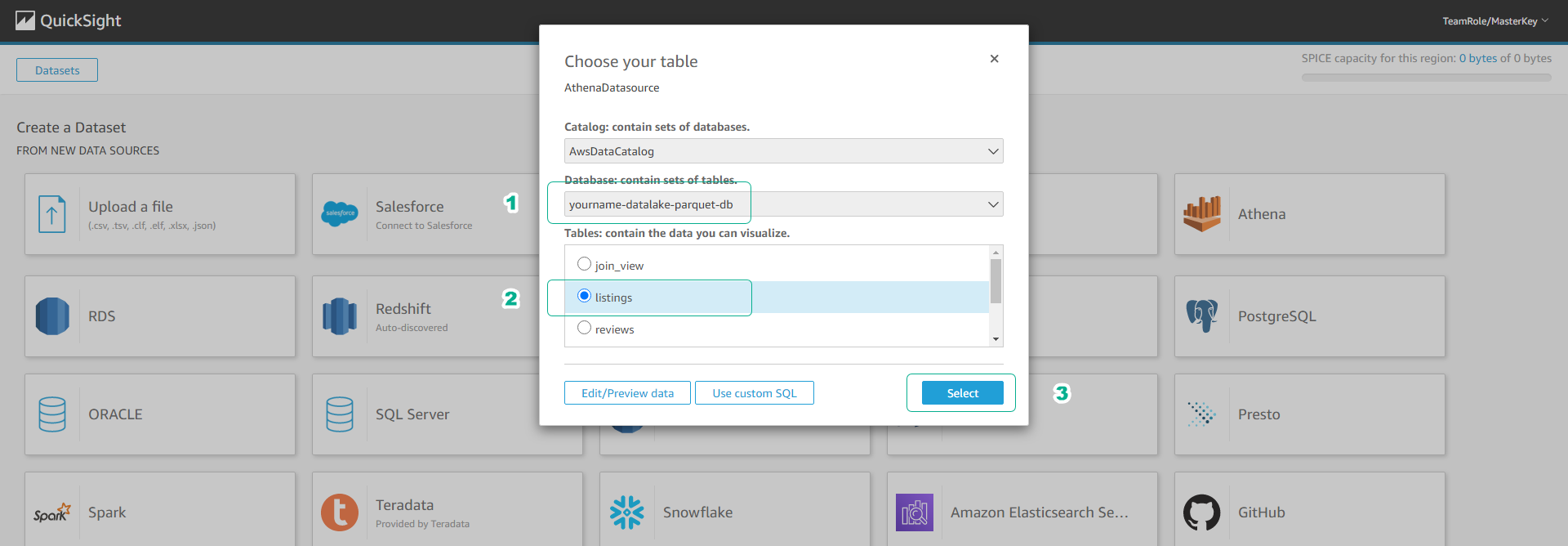Click the Redshift card title
The height and width of the screenshot is (546, 1568).
click(403, 309)
